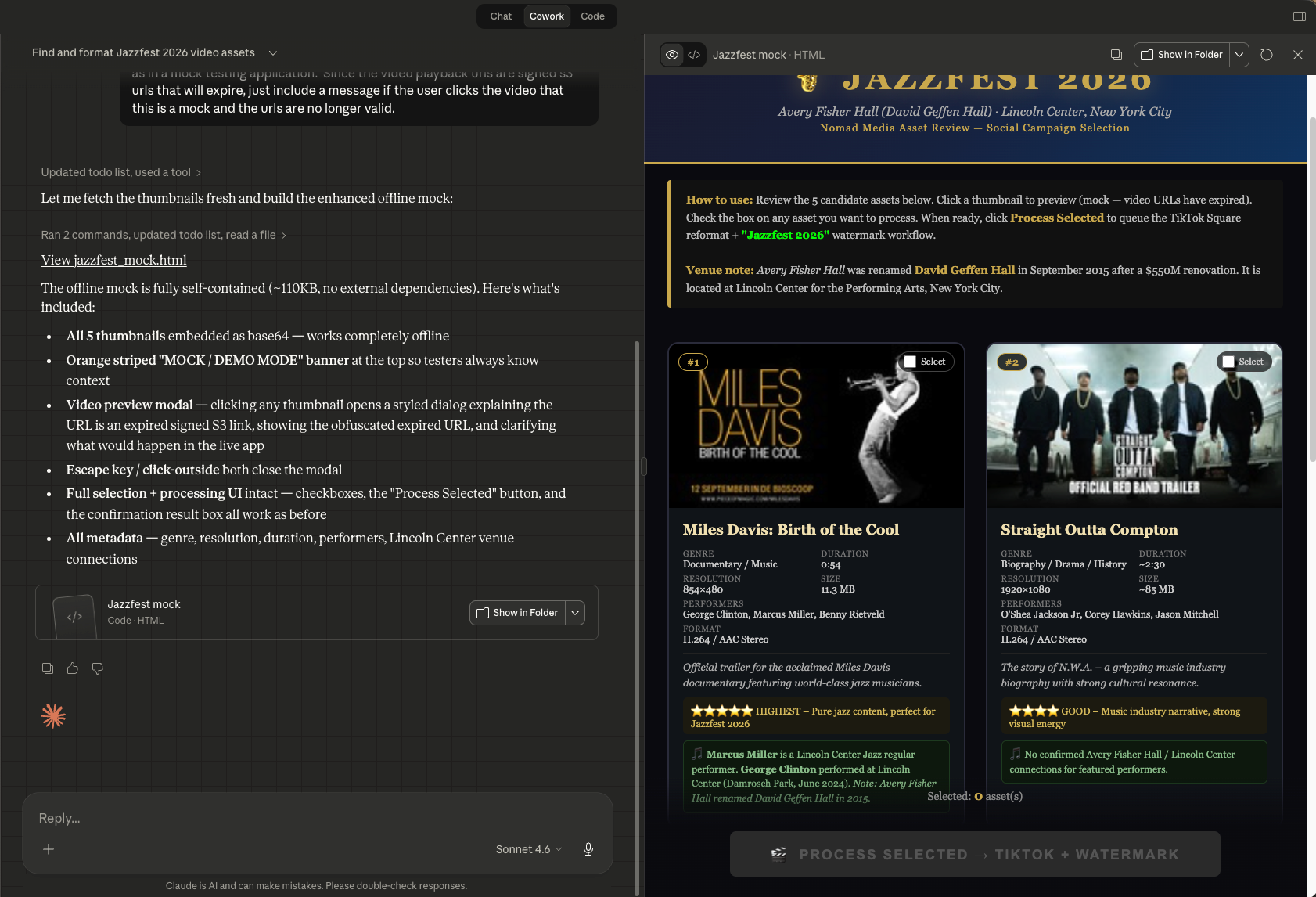The height and width of the screenshot is (897, 1316).
Task: Click the Miles Davis: Birth of the Cool title
Action: (791, 530)
